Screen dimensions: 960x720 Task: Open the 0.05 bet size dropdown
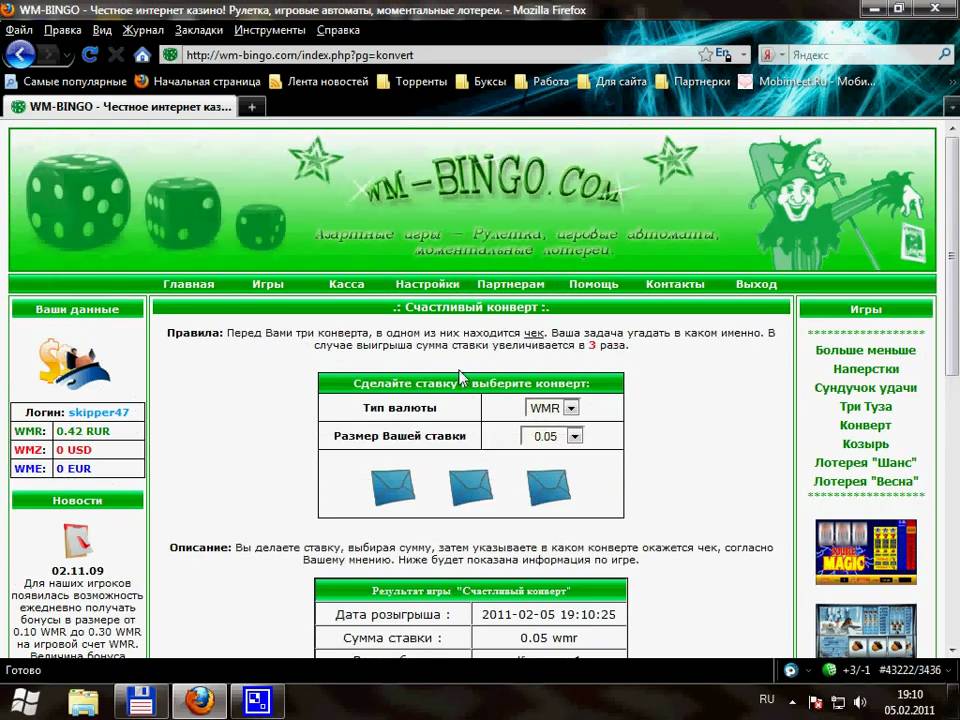551,436
